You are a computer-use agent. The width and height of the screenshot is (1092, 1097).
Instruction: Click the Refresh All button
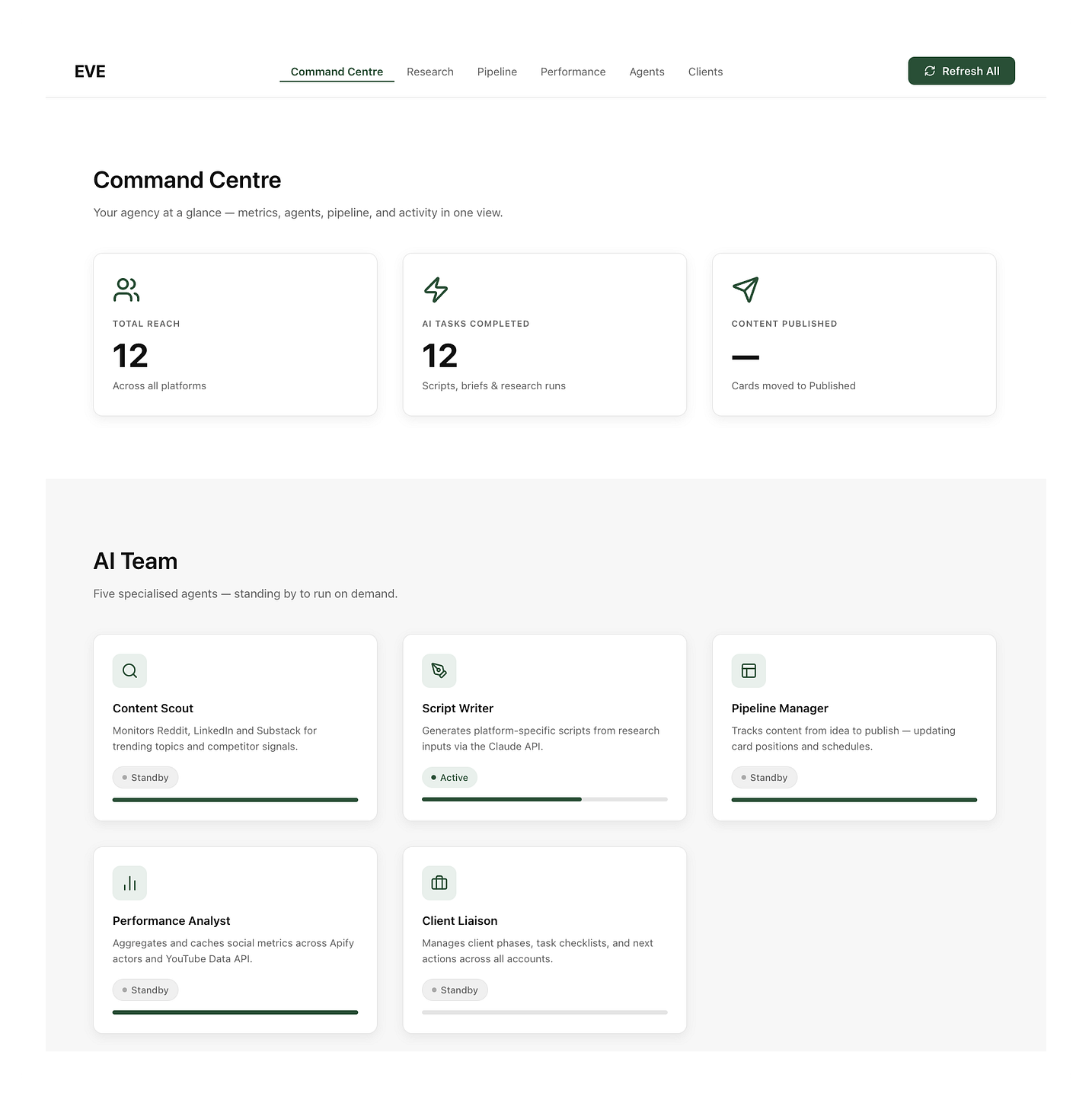(962, 71)
